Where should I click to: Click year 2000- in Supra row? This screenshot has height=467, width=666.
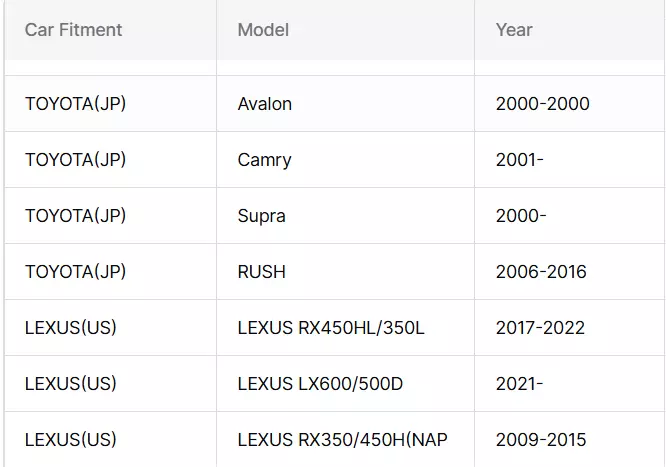521,216
